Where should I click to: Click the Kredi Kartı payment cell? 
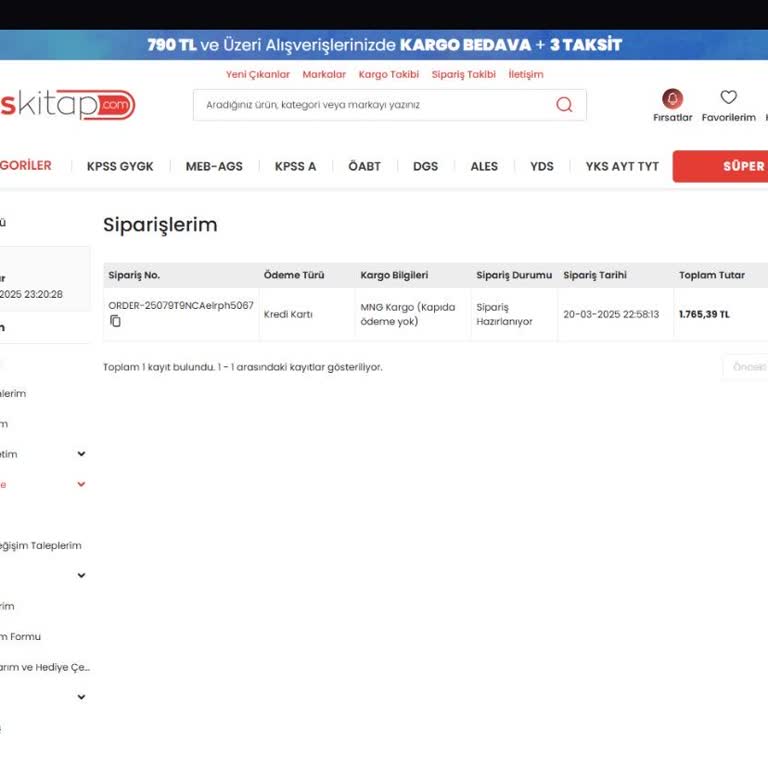point(288,314)
